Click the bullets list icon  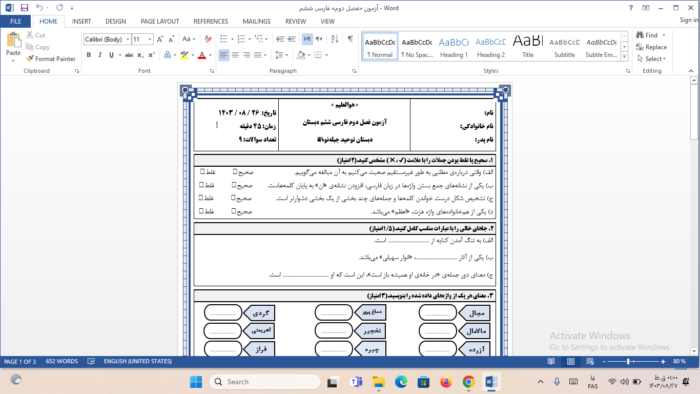[224, 39]
